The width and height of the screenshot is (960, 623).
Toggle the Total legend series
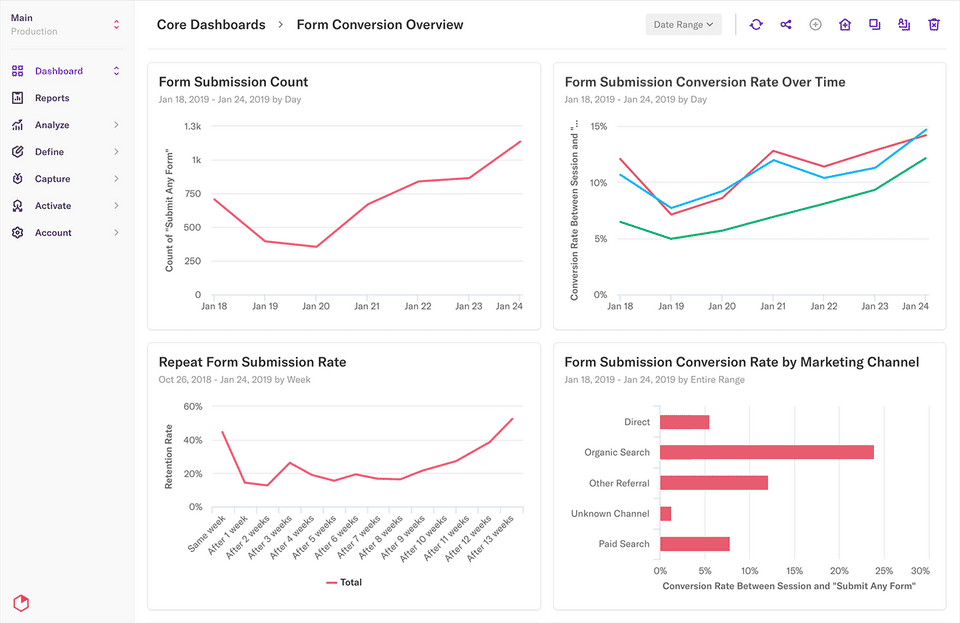point(343,582)
